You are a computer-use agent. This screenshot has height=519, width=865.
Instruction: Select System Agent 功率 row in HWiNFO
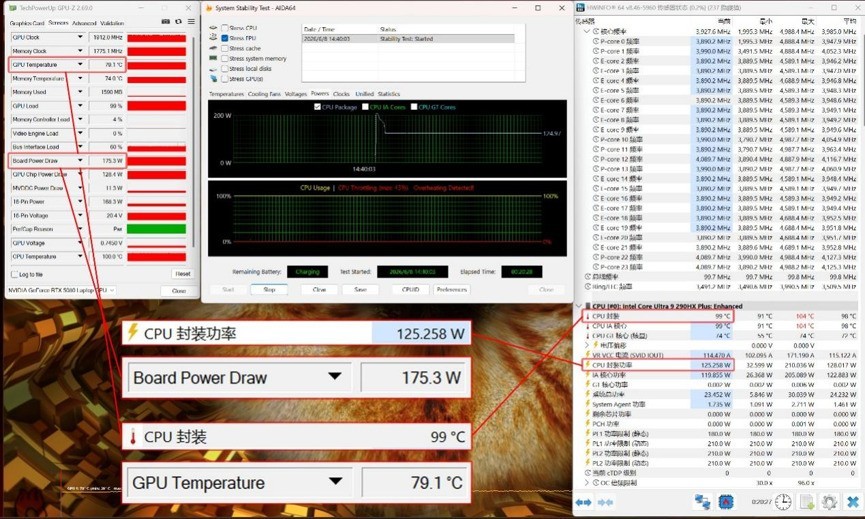(720, 404)
